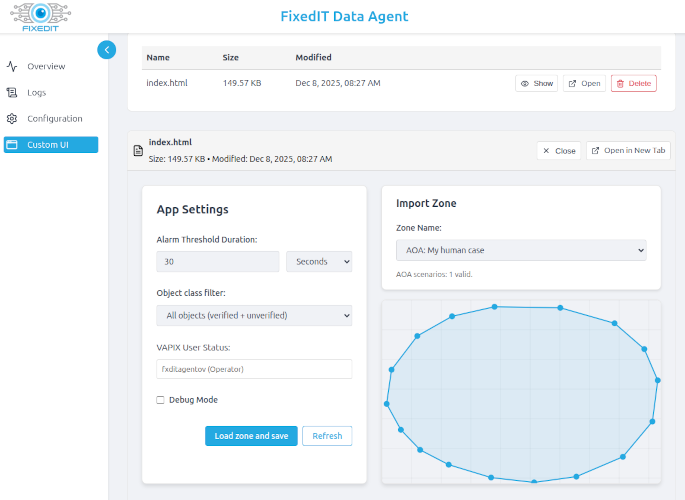The height and width of the screenshot is (500, 685).
Task: Click Load zone and save
Action: click(251, 436)
